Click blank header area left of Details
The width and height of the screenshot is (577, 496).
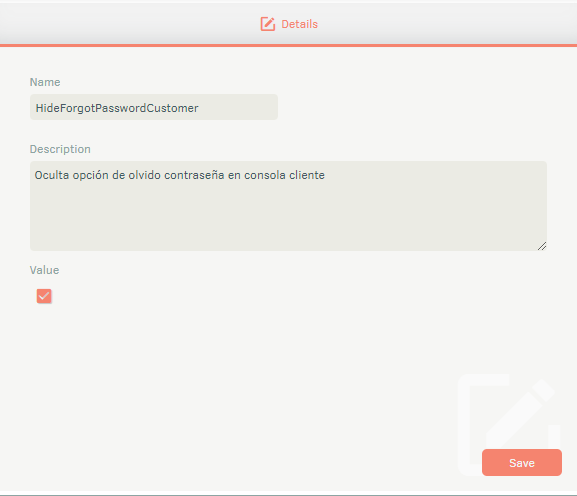pyautogui.click(x=129, y=24)
